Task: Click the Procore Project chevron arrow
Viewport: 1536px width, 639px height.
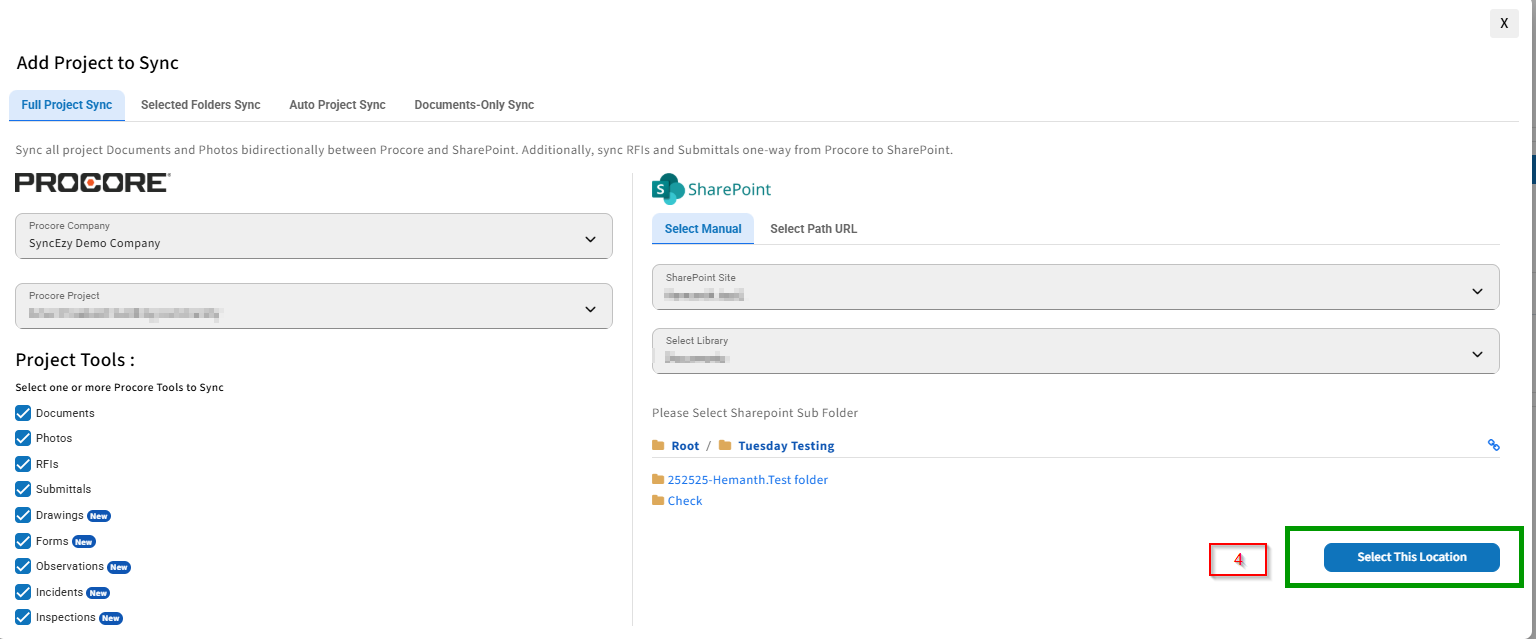Action: click(x=590, y=309)
